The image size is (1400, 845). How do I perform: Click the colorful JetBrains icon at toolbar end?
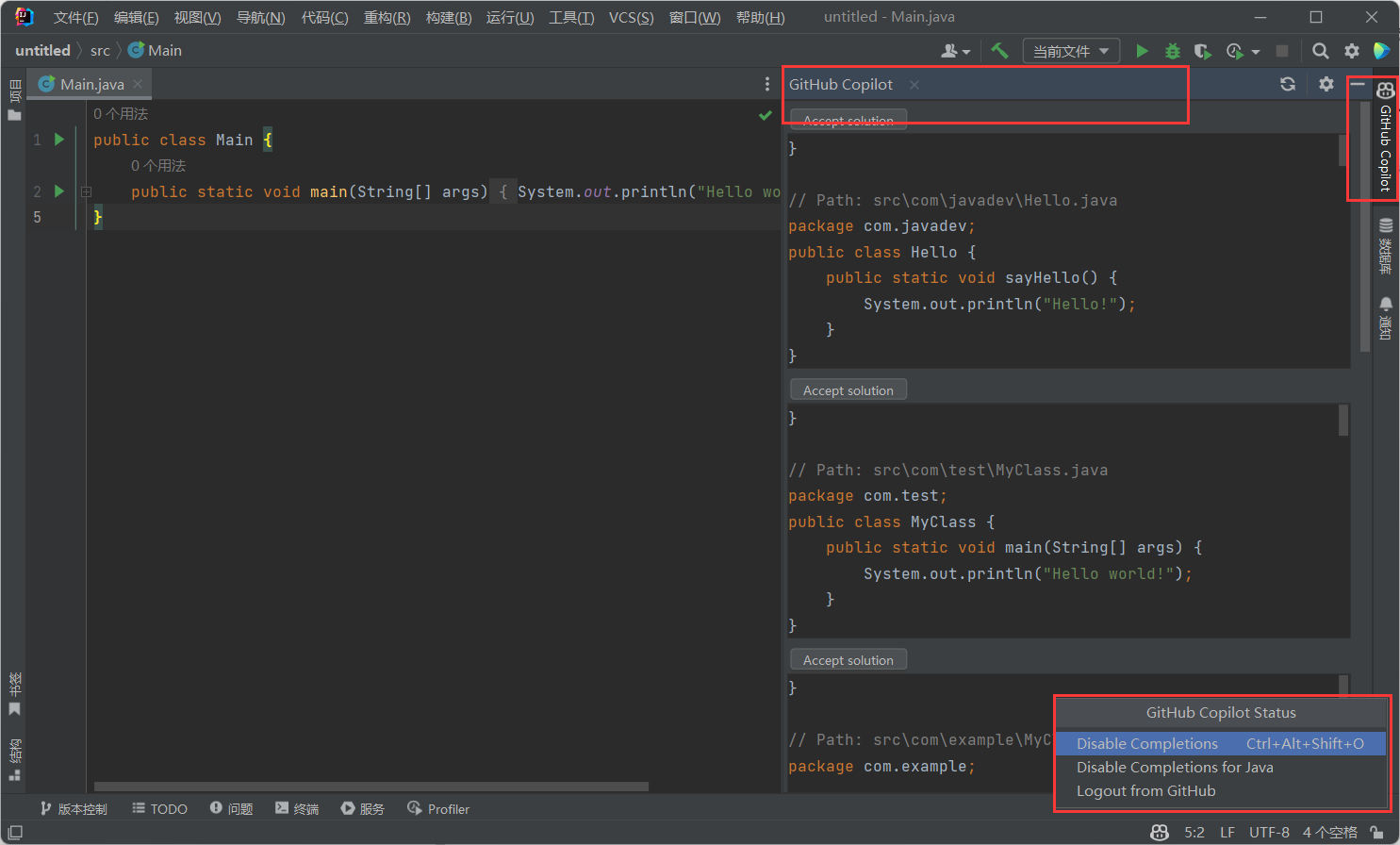(x=1382, y=51)
